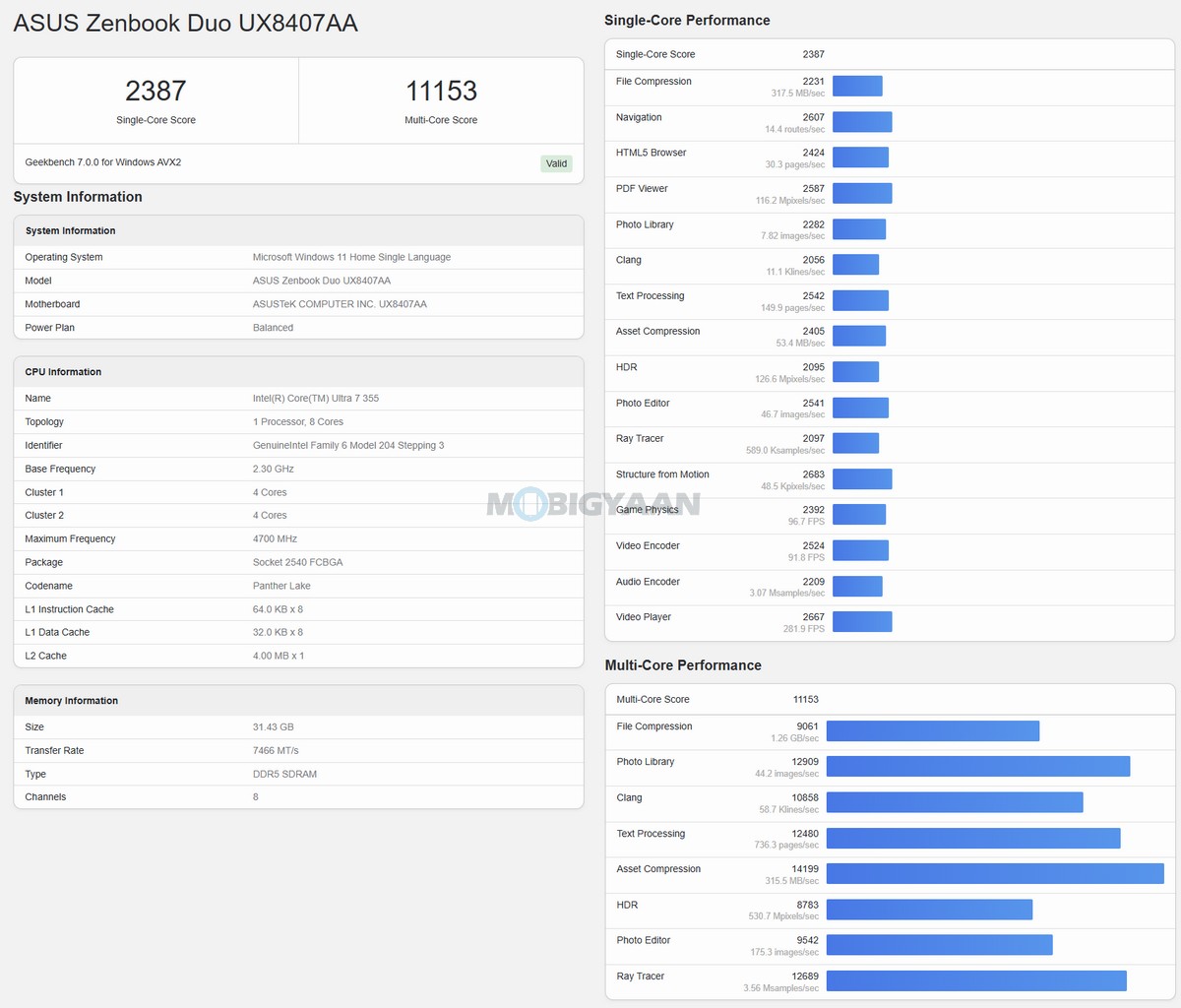Screen dimensions: 1181x1008
Task: Click the Maximum Frequency value 4700 MHz
Action: 275,538
